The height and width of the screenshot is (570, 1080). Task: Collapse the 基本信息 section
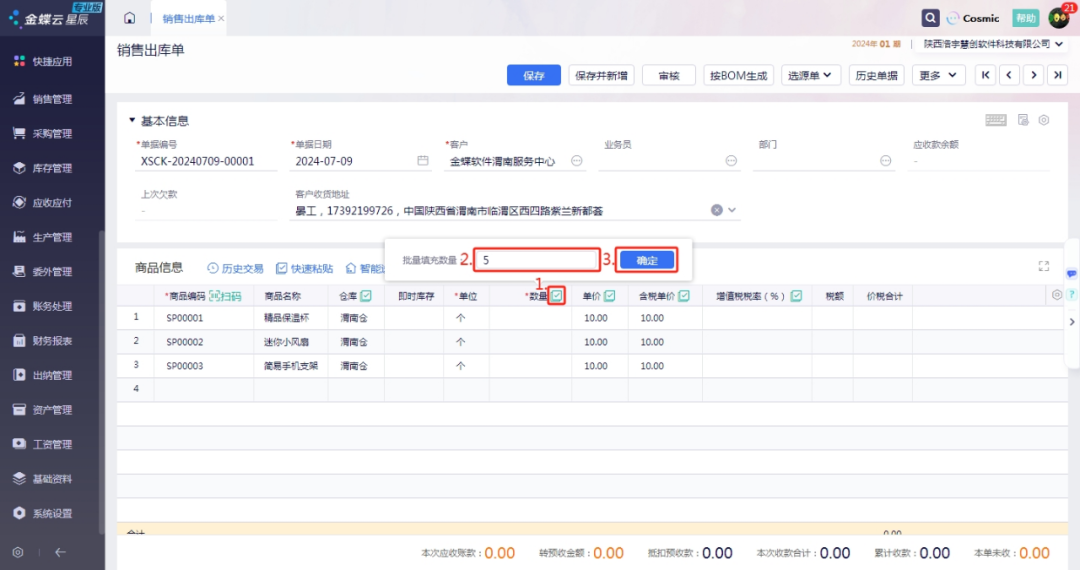click(132, 121)
